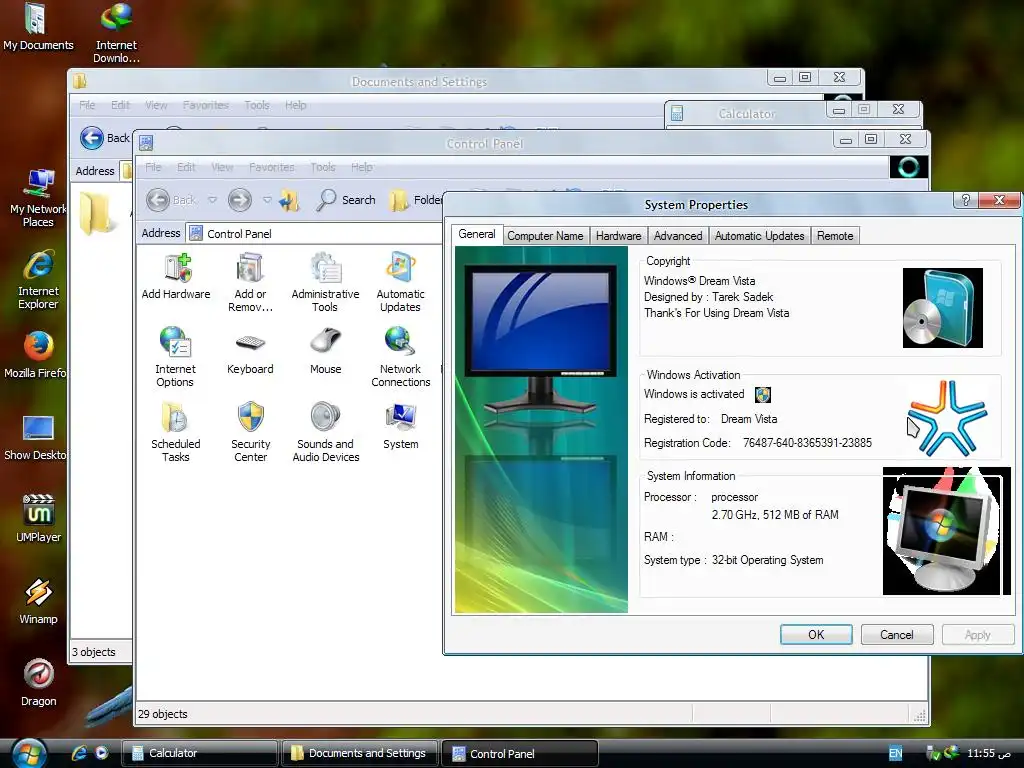Open the Add Hardware applet
Viewport: 1024px width, 768px height.
coord(176,276)
